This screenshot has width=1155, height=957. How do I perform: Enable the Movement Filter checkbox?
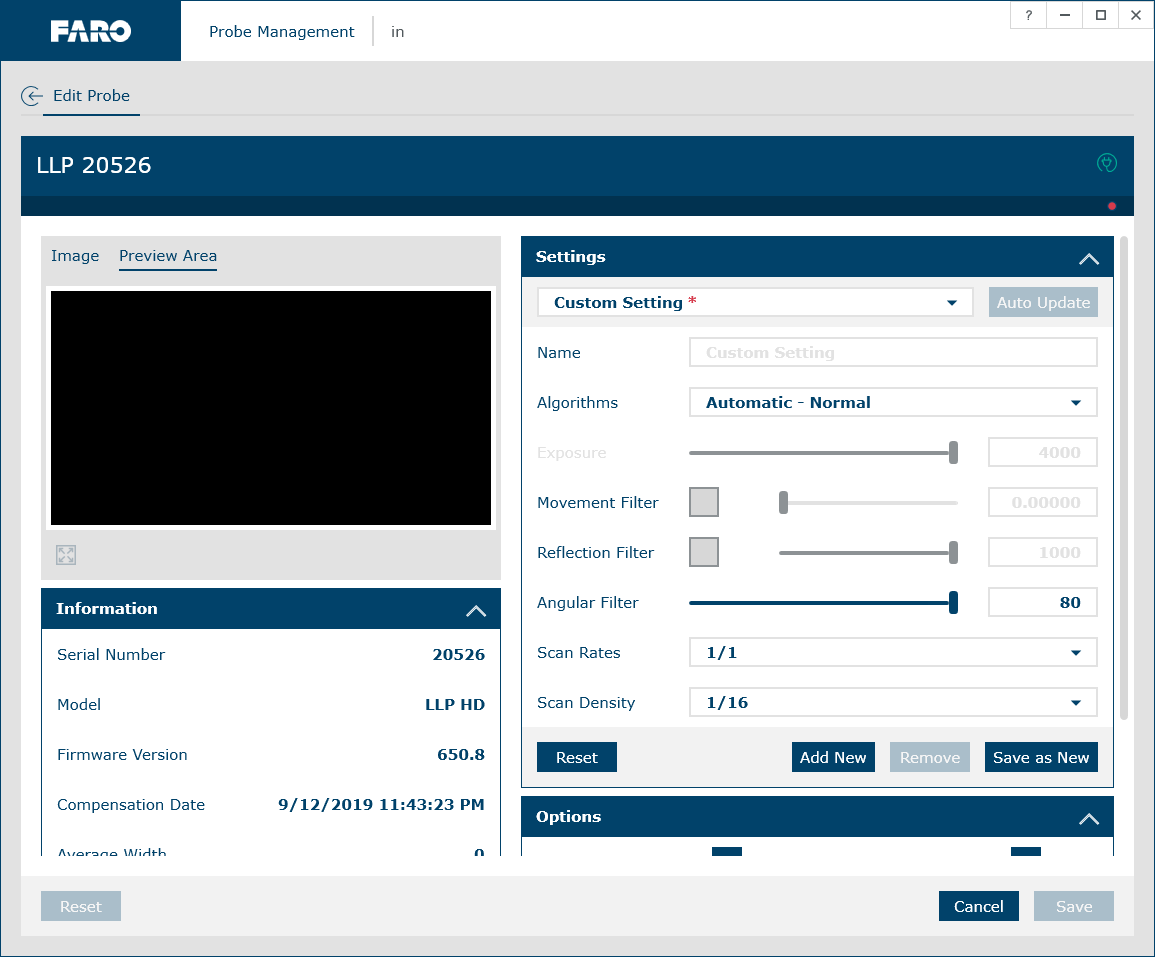click(x=704, y=502)
